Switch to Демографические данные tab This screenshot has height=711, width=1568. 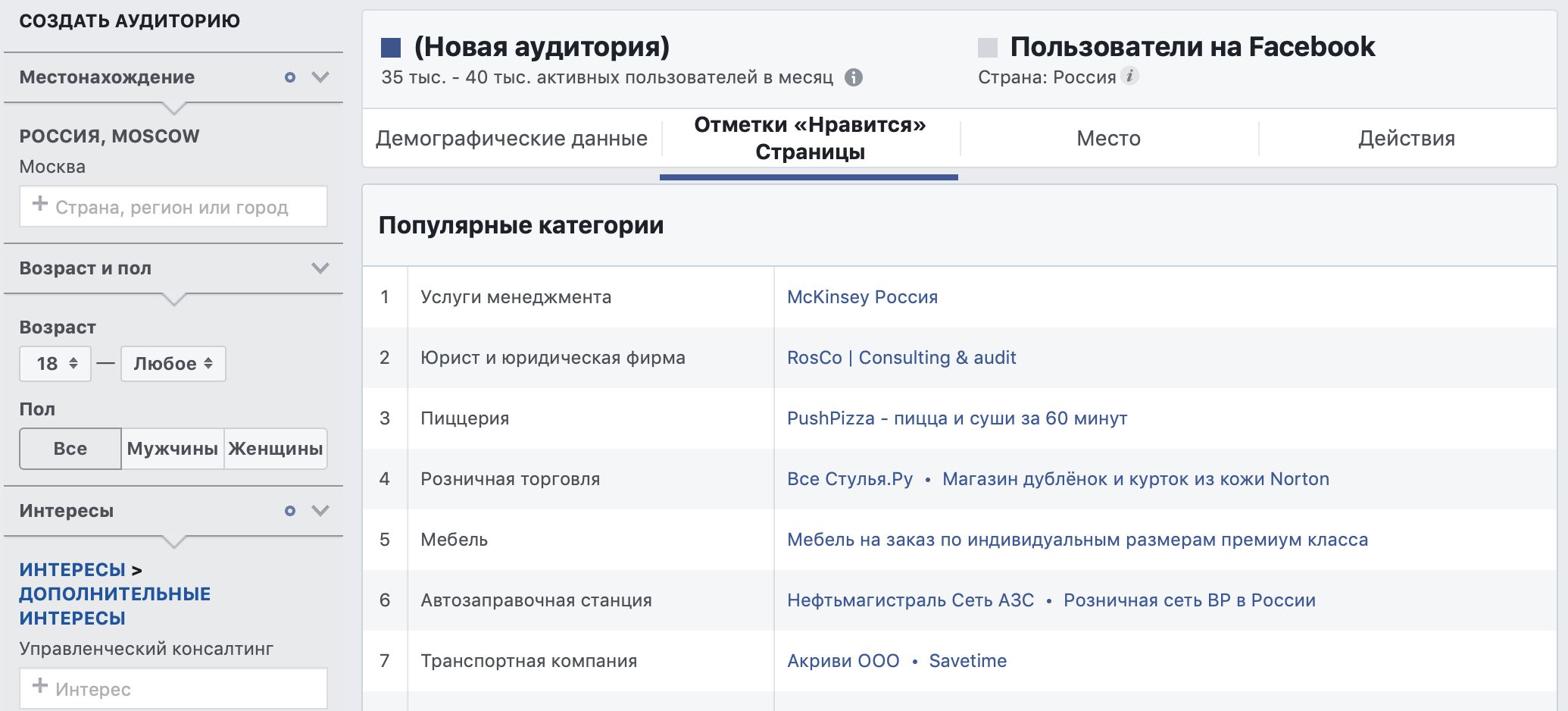512,139
